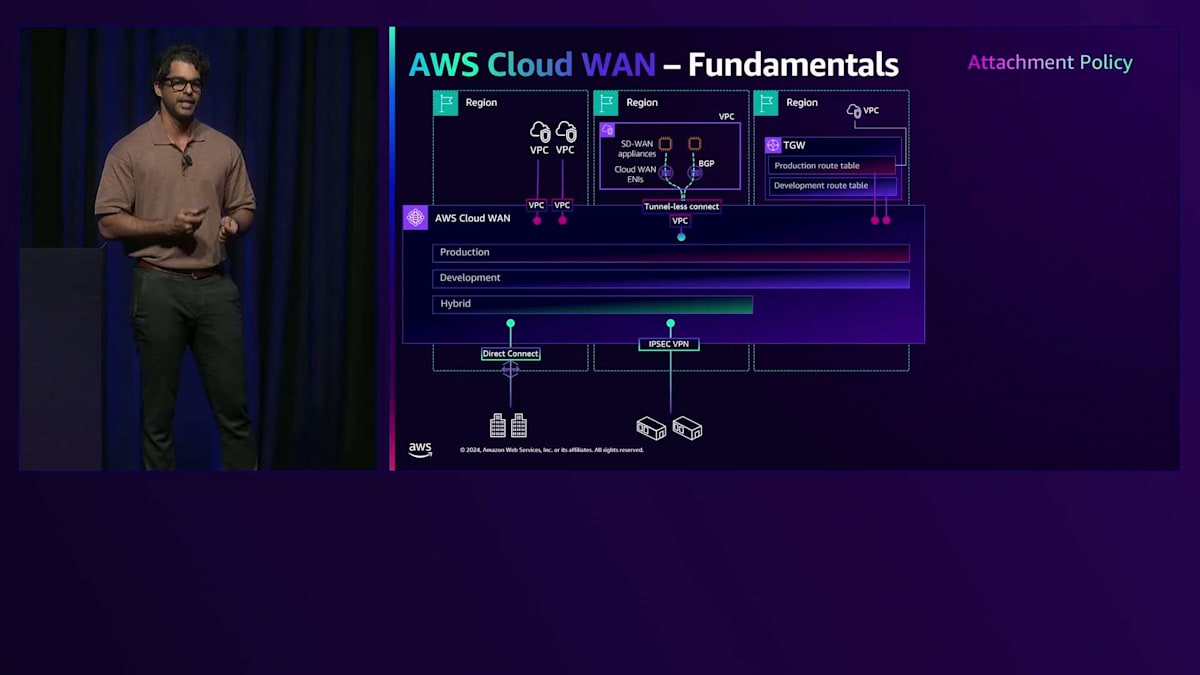The height and width of the screenshot is (675, 1200).
Task: Select Region flag icon of the SD-WAN appliances region
Action: pyautogui.click(x=606, y=102)
